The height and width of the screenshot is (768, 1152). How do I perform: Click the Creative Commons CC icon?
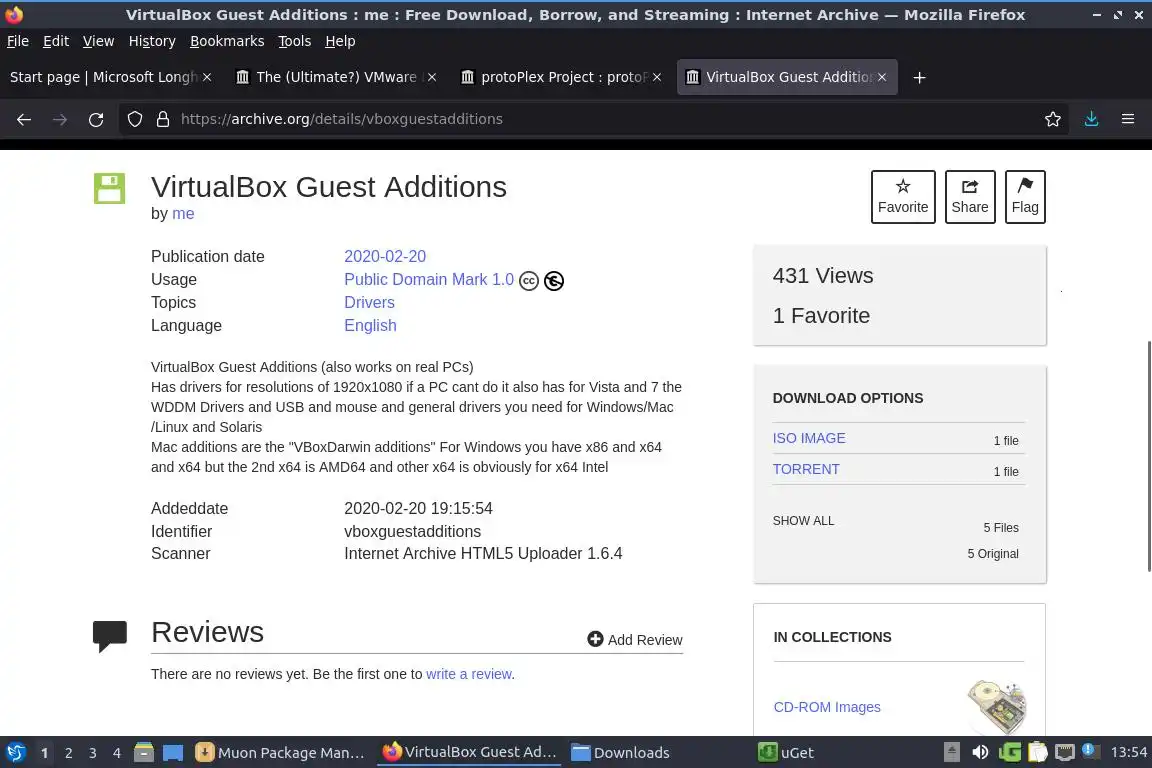pyautogui.click(x=529, y=281)
